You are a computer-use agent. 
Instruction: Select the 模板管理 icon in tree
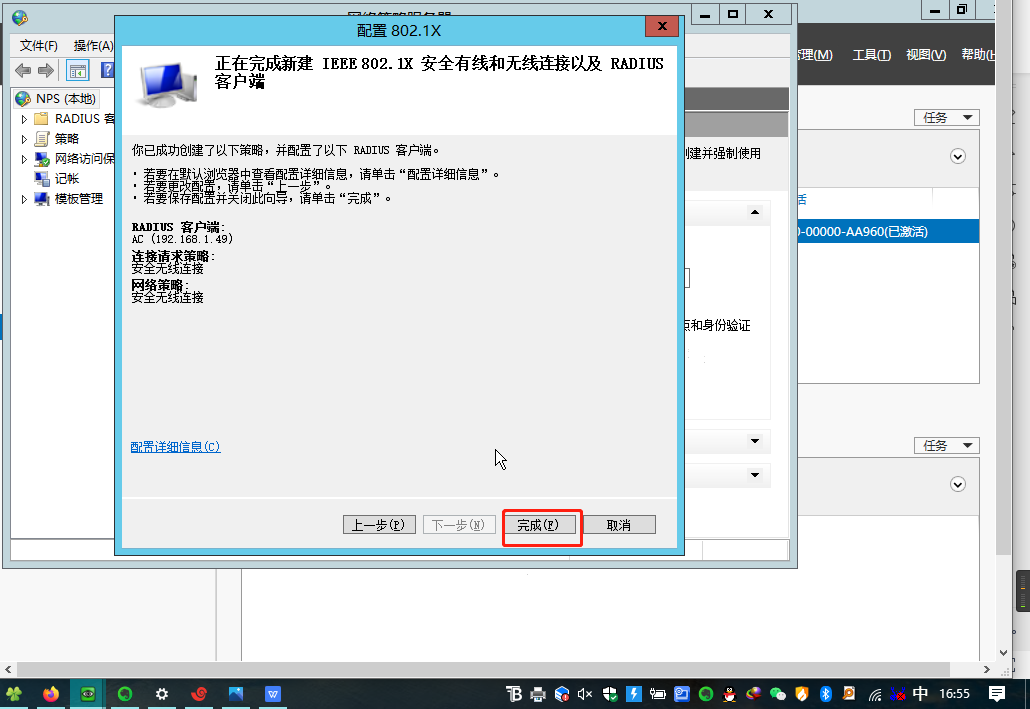pos(42,198)
